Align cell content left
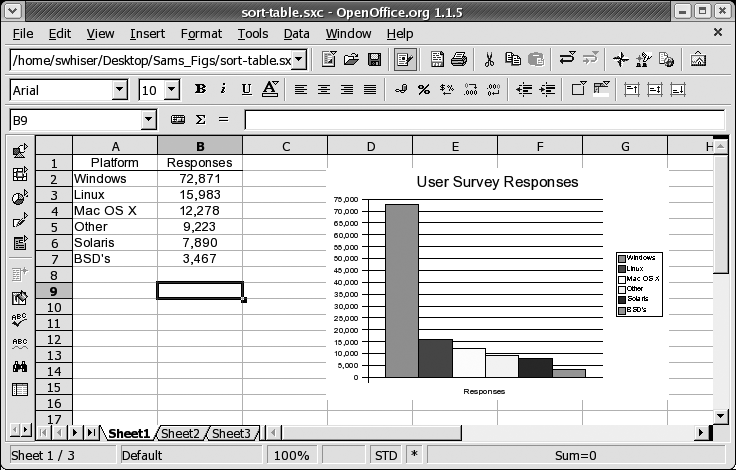The image size is (736, 470). (x=300, y=89)
